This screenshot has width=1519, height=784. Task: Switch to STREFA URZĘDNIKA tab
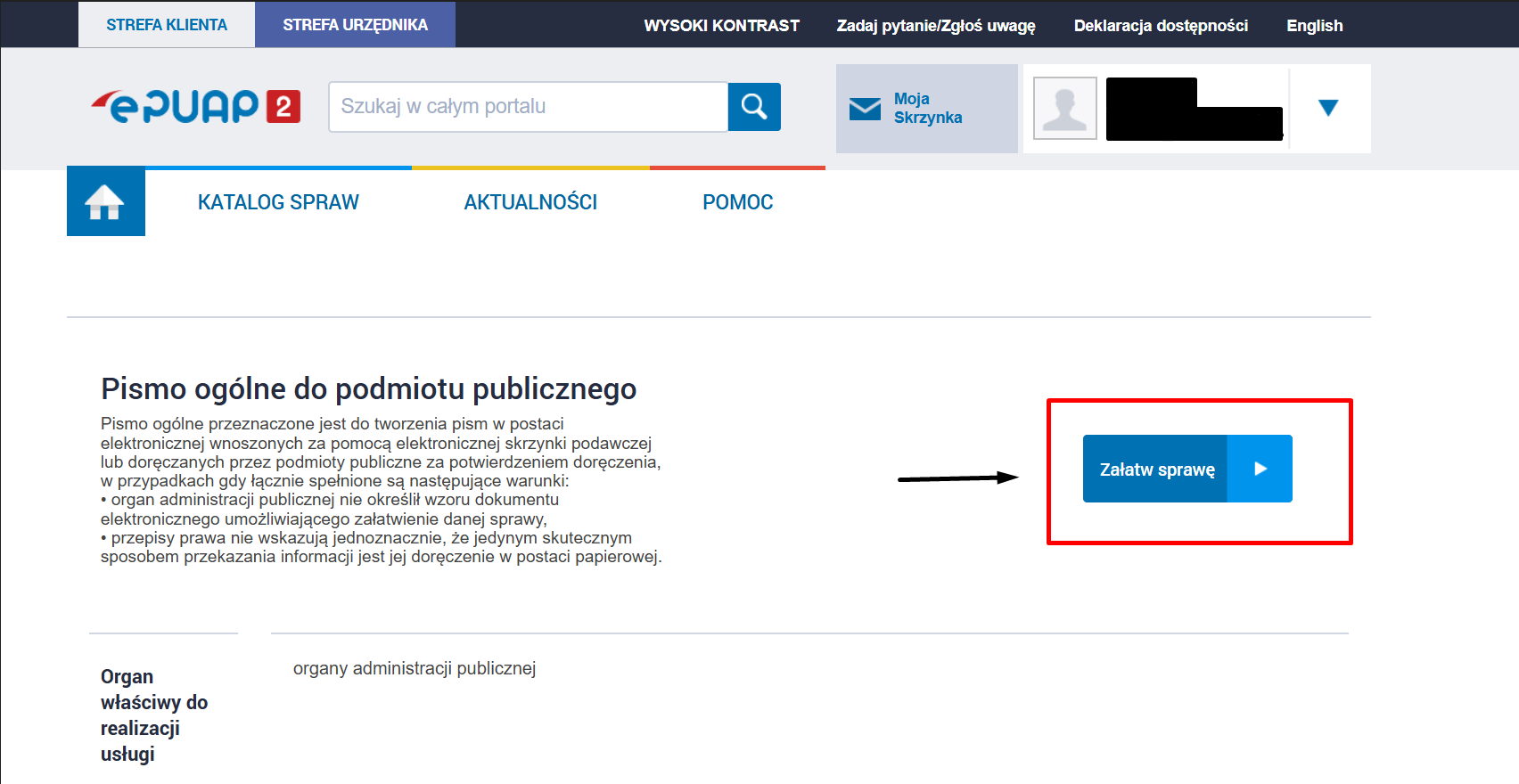click(355, 25)
